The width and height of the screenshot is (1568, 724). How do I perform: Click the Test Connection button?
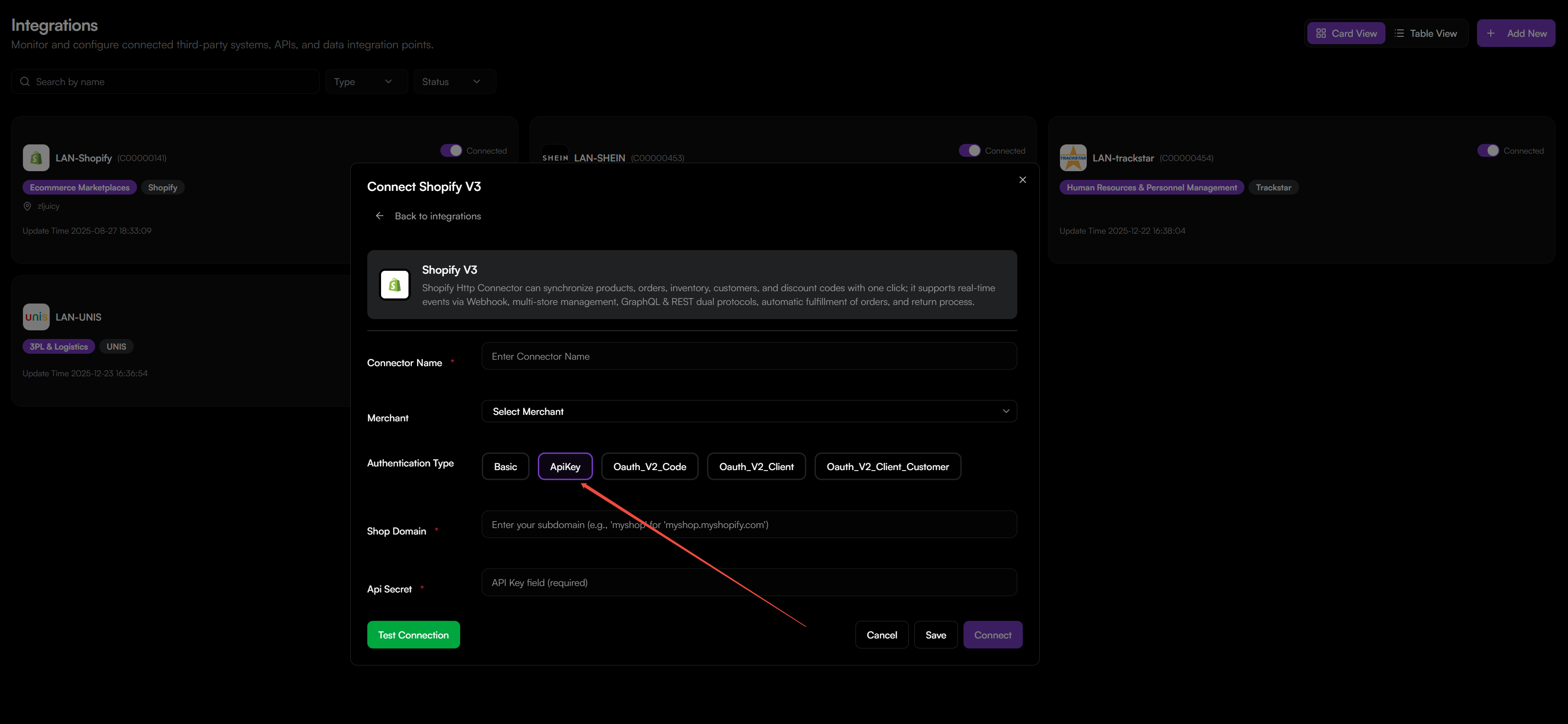[413, 634]
